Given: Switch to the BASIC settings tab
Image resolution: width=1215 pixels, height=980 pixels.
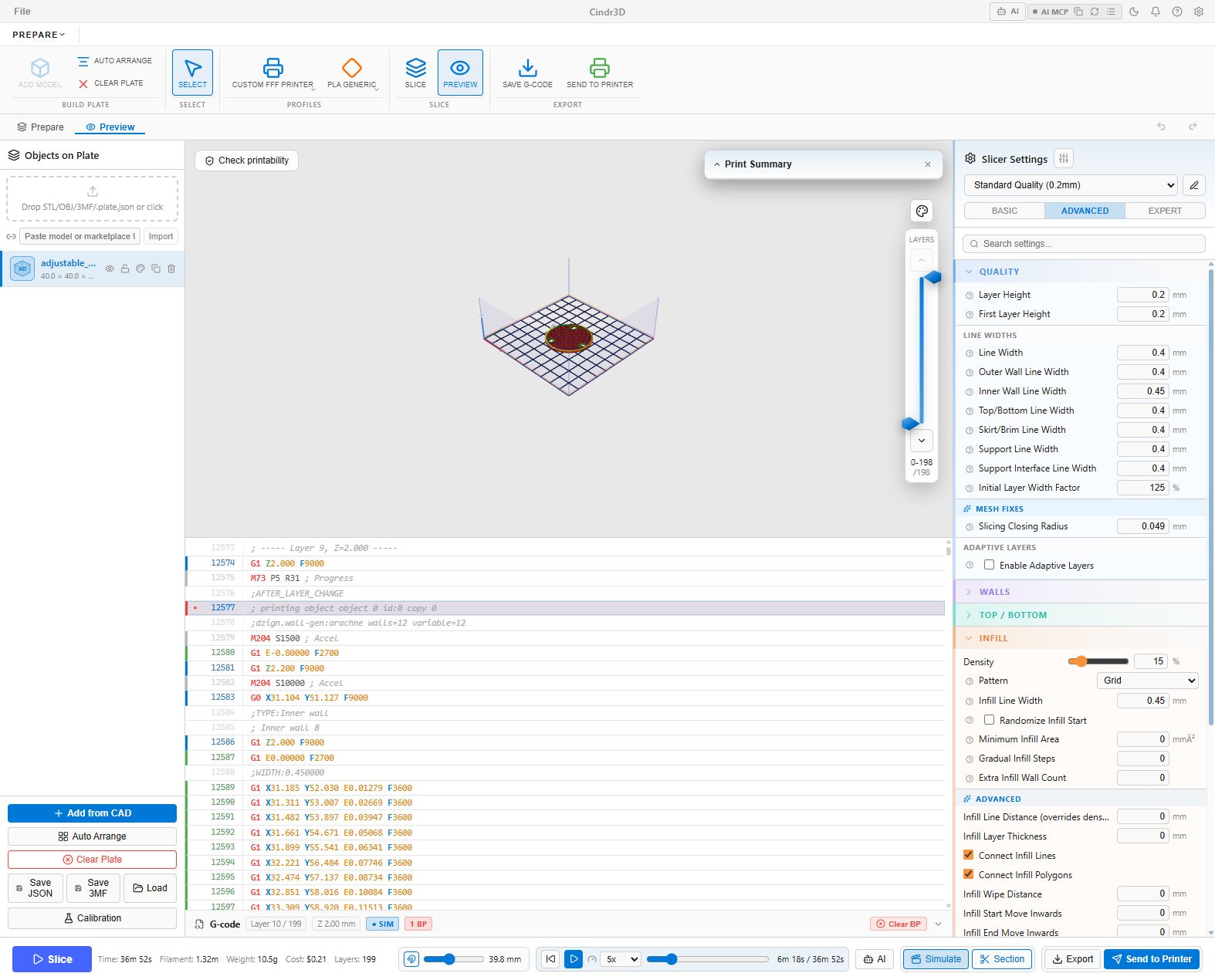Looking at the screenshot, I should pyautogui.click(x=1004, y=211).
